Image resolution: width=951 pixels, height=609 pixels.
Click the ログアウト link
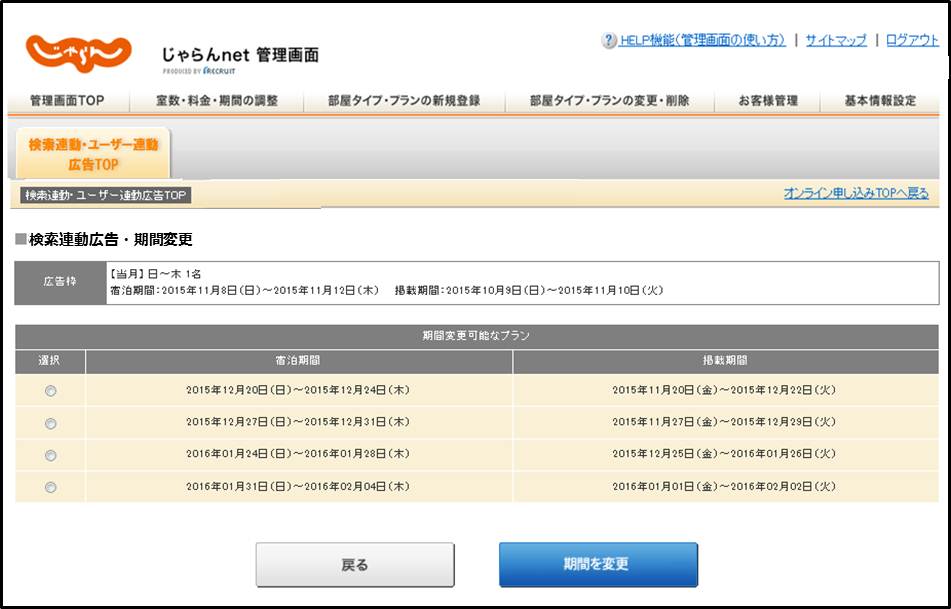pos(912,41)
